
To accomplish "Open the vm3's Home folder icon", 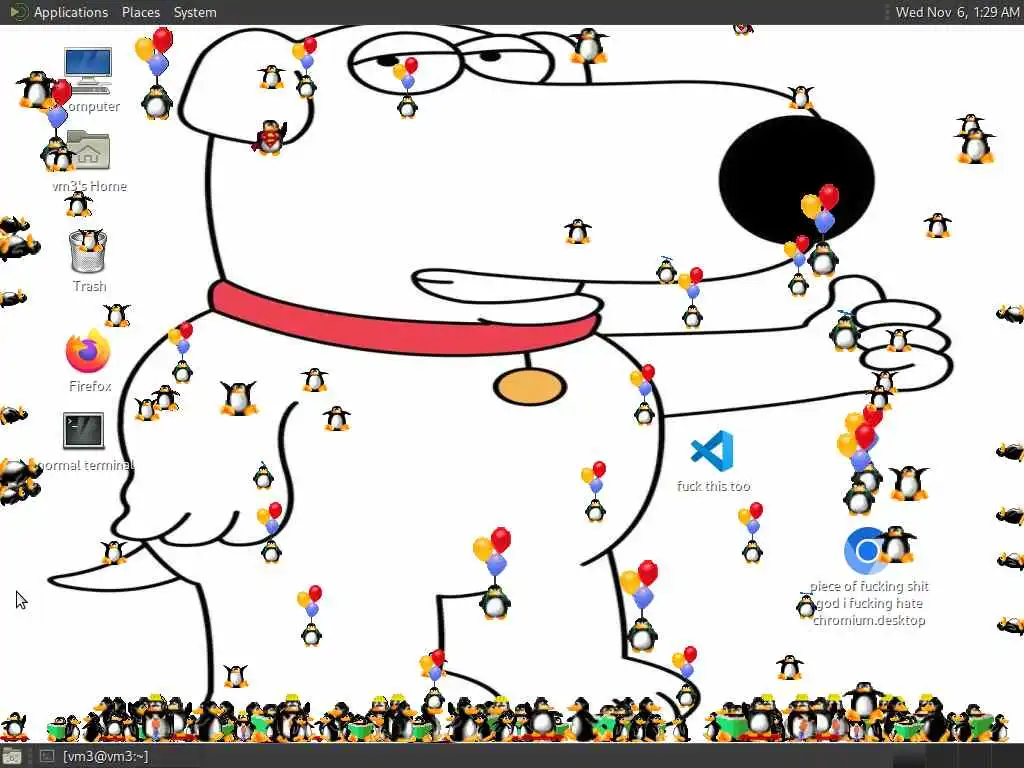I will point(88,150).
